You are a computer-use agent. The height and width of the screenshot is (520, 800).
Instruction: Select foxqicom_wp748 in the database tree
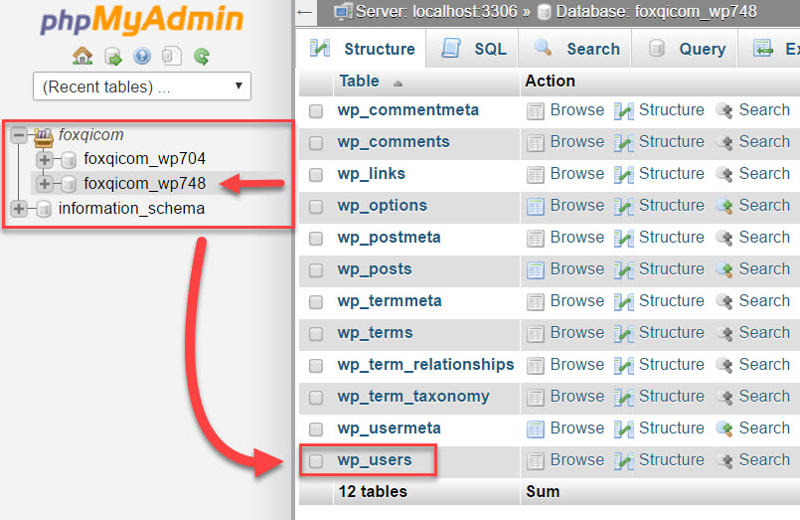(x=144, y=183)
